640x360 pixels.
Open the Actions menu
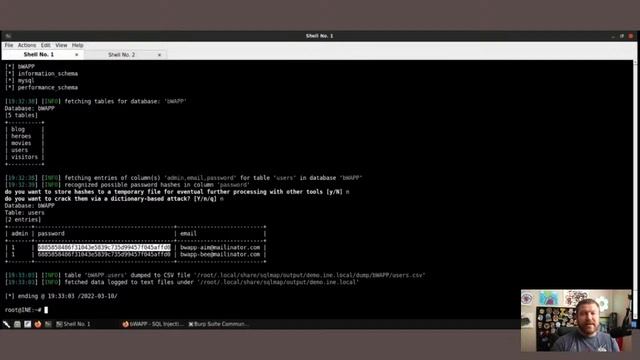(x=27, y=45)
